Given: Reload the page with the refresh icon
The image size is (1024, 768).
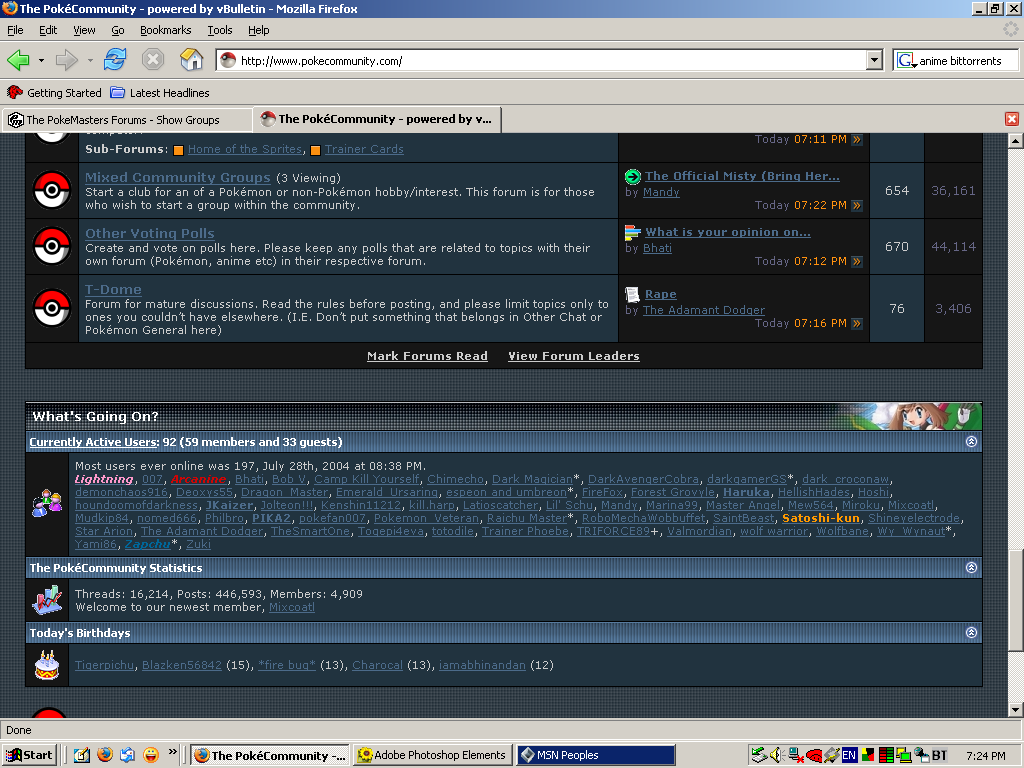Looking at the screenshot, I should (115, 60).
